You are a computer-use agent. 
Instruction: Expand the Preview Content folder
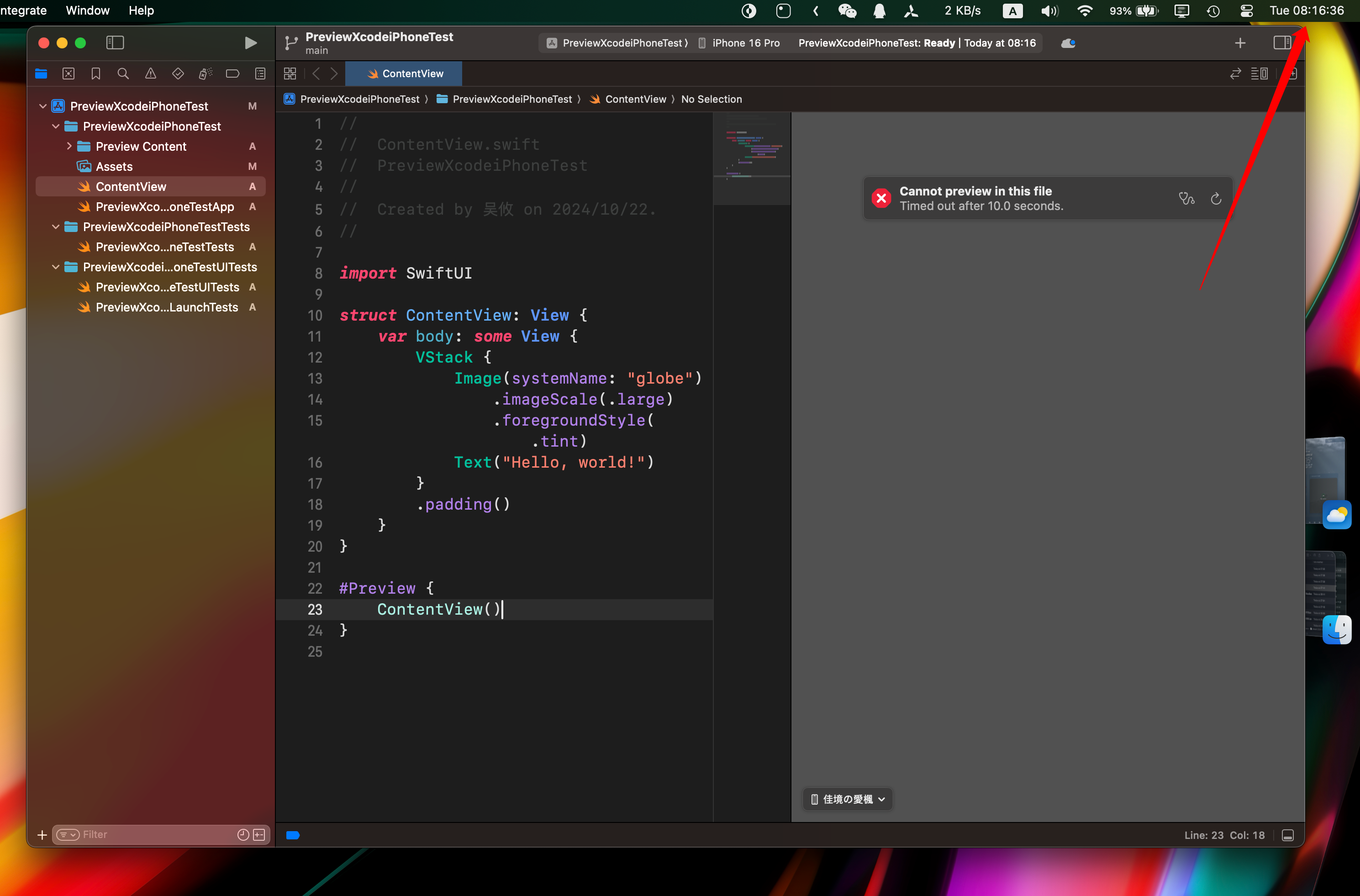coord(69,146)
